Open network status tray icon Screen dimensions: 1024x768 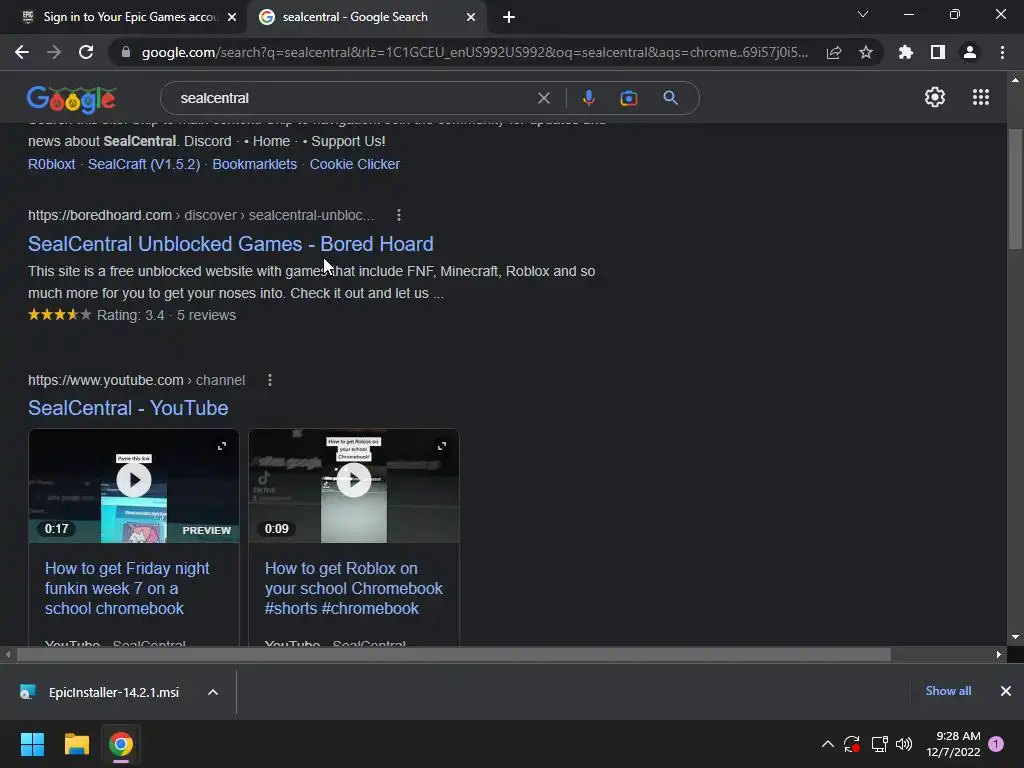tap(879, 744)
